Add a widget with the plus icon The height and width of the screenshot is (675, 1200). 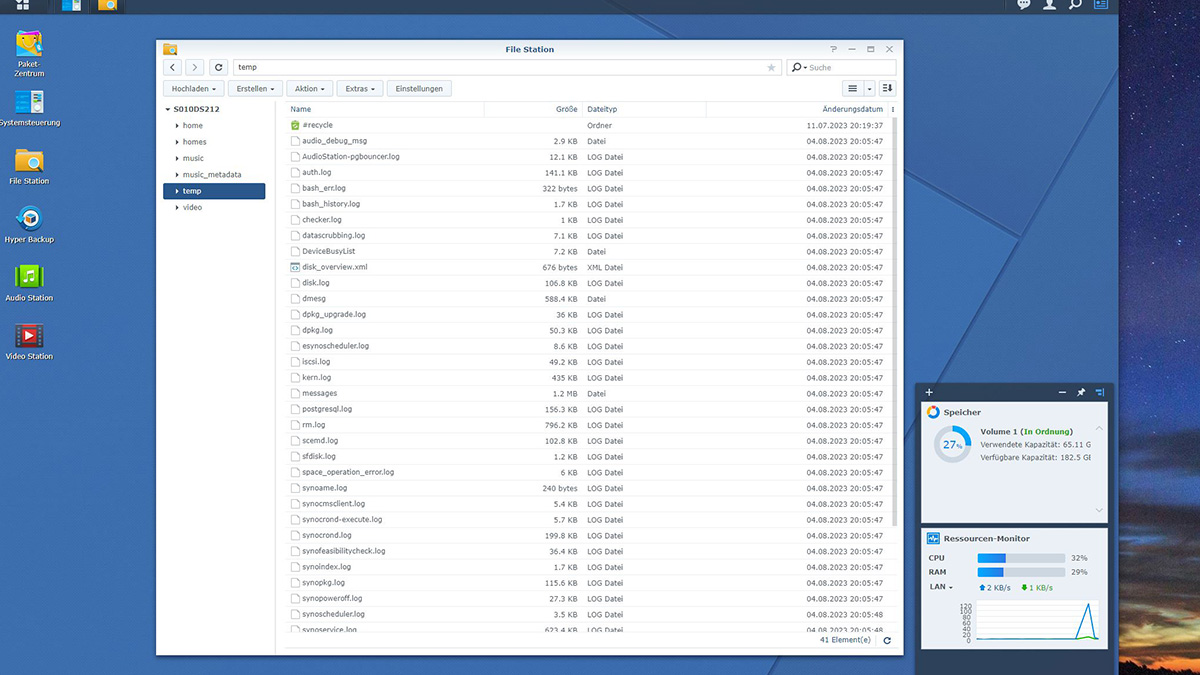coord(929,392)
